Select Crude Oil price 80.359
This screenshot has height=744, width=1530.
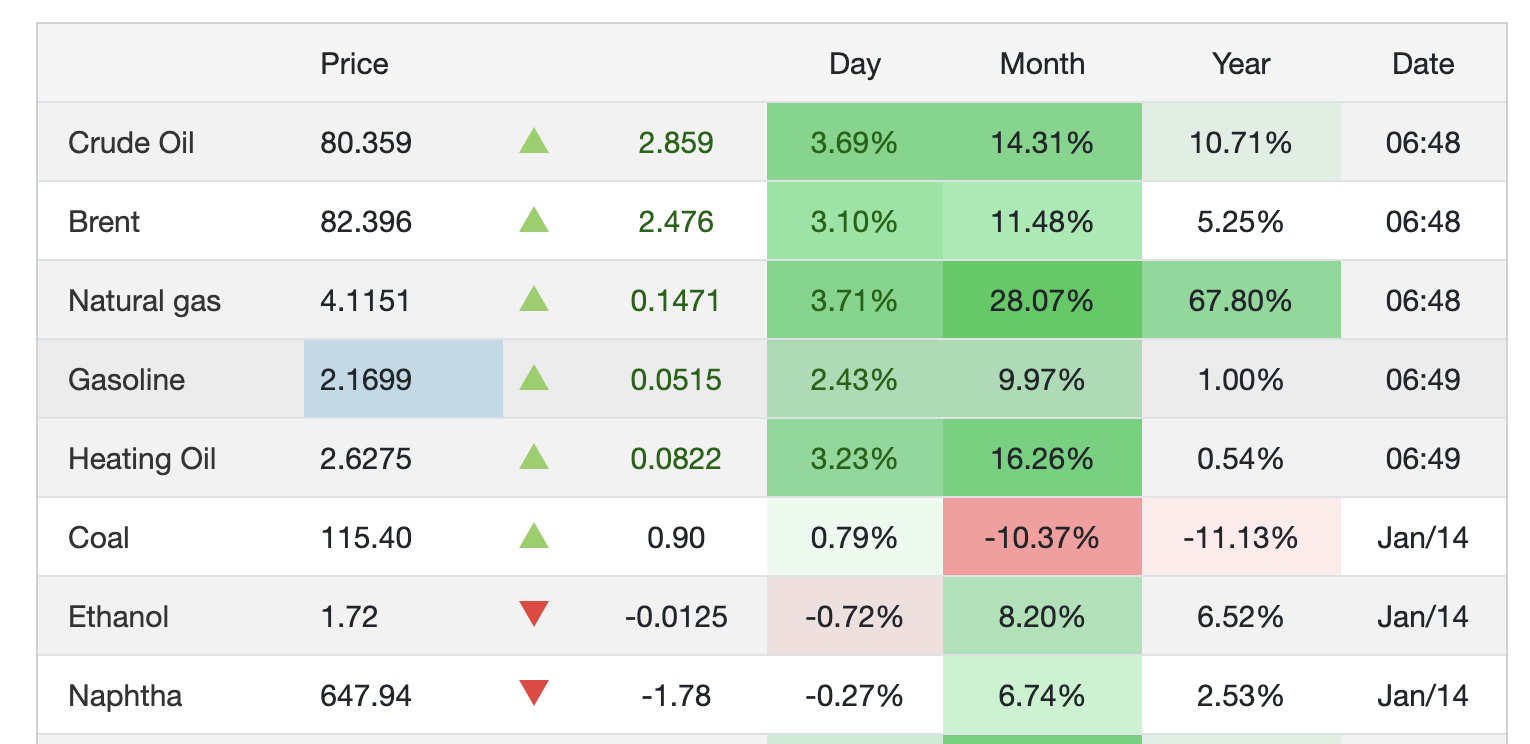[366, 143]
